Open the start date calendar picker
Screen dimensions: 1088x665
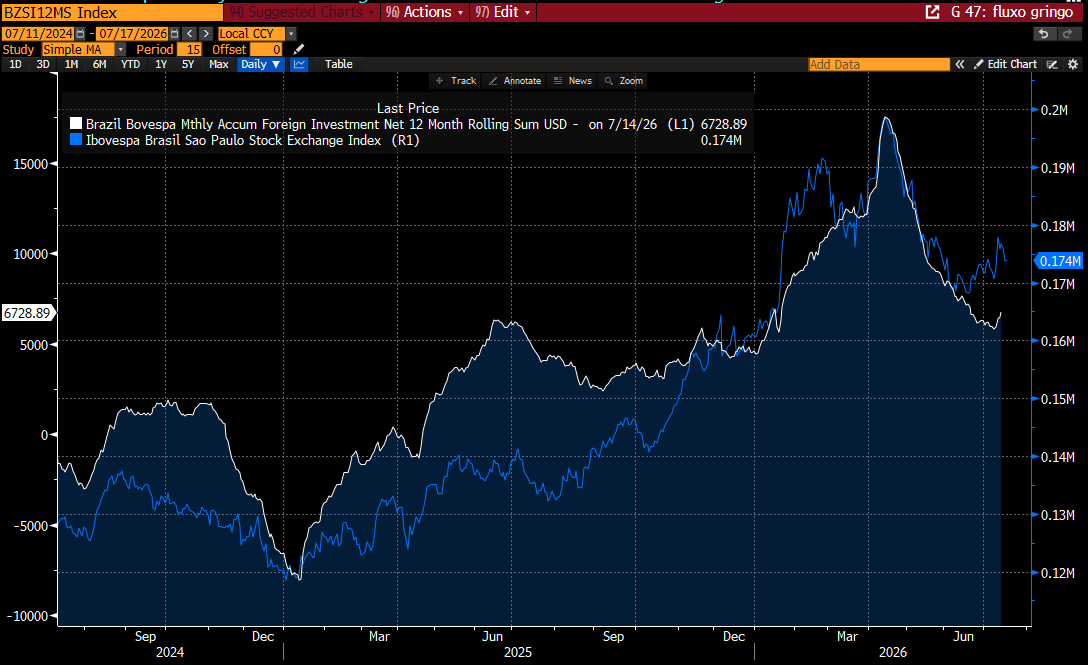80,33
